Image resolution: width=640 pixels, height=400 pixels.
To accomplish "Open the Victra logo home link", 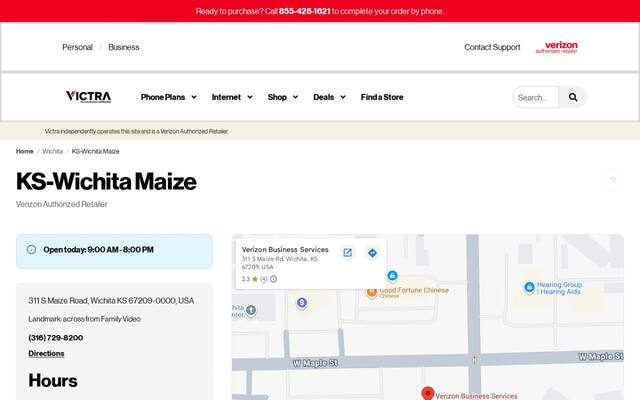I will (x=88, y=97).
